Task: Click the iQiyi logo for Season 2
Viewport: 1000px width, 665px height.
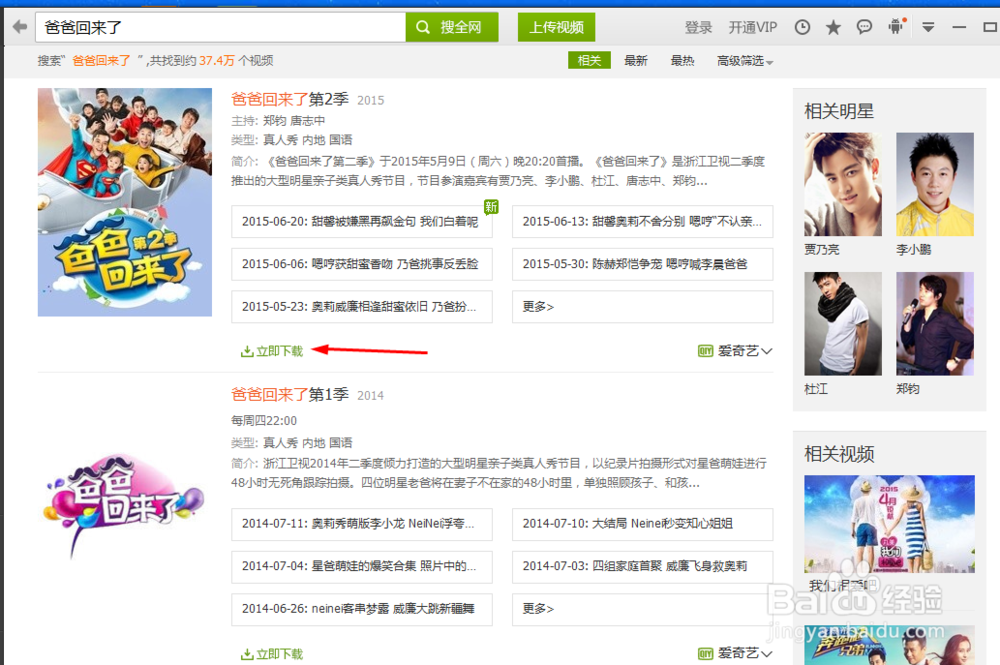Action: coord(705,351)
